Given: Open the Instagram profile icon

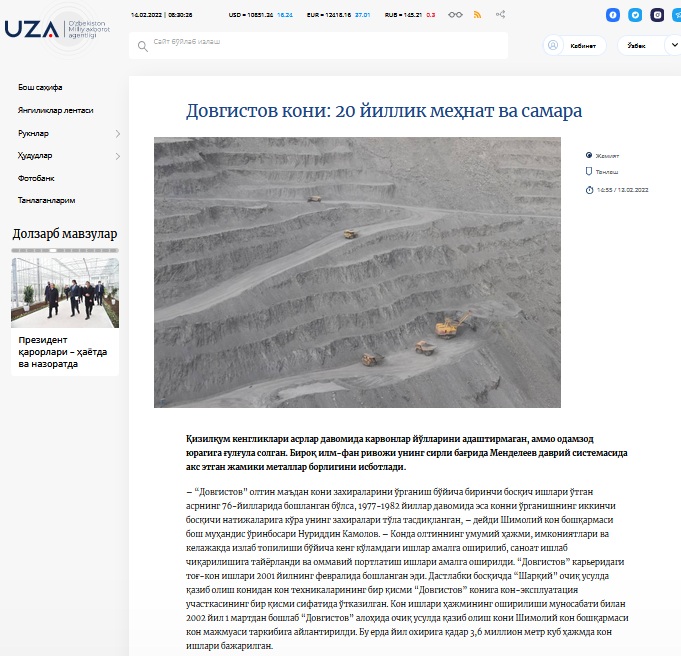Looking at the screenshot, I should [x=657, y=15].
